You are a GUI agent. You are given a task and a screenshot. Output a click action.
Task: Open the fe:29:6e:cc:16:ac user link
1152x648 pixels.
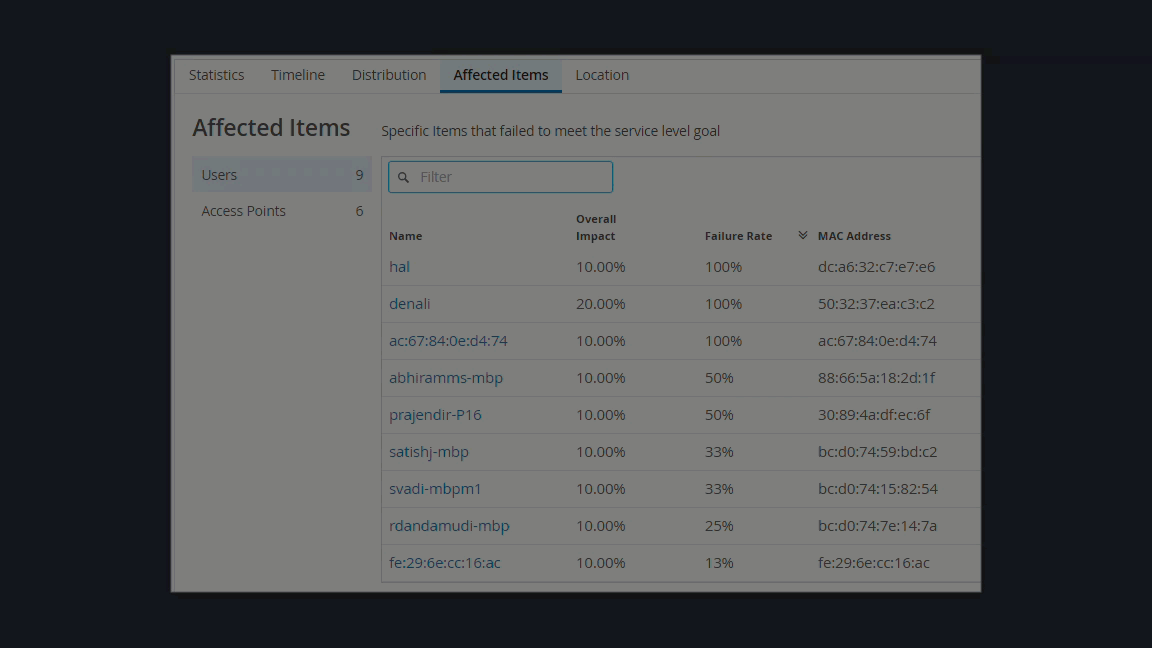coord(445,563)
